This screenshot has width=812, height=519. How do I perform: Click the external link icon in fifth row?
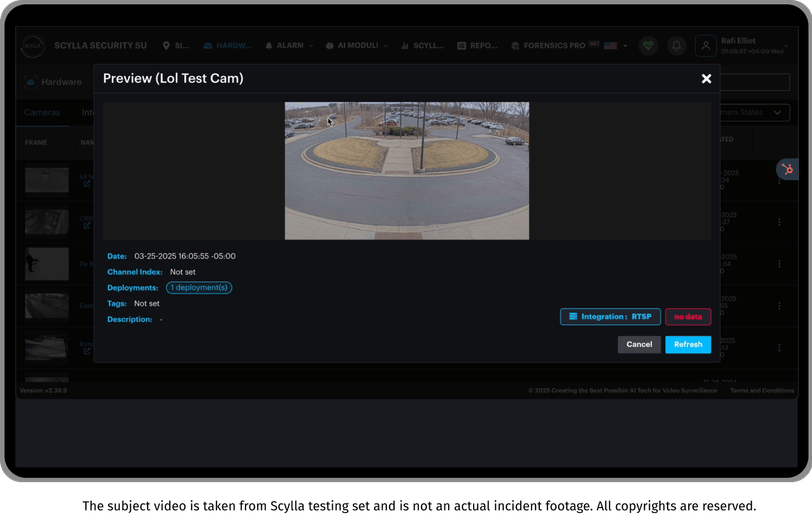[87, 351]
